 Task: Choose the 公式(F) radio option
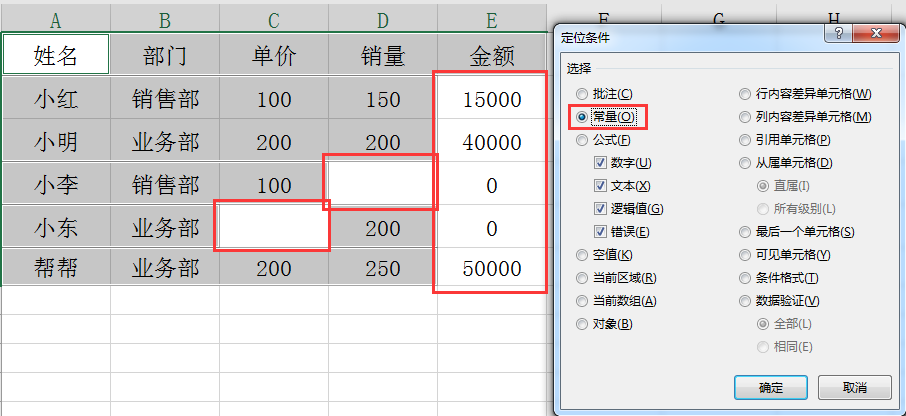[603, 140]
